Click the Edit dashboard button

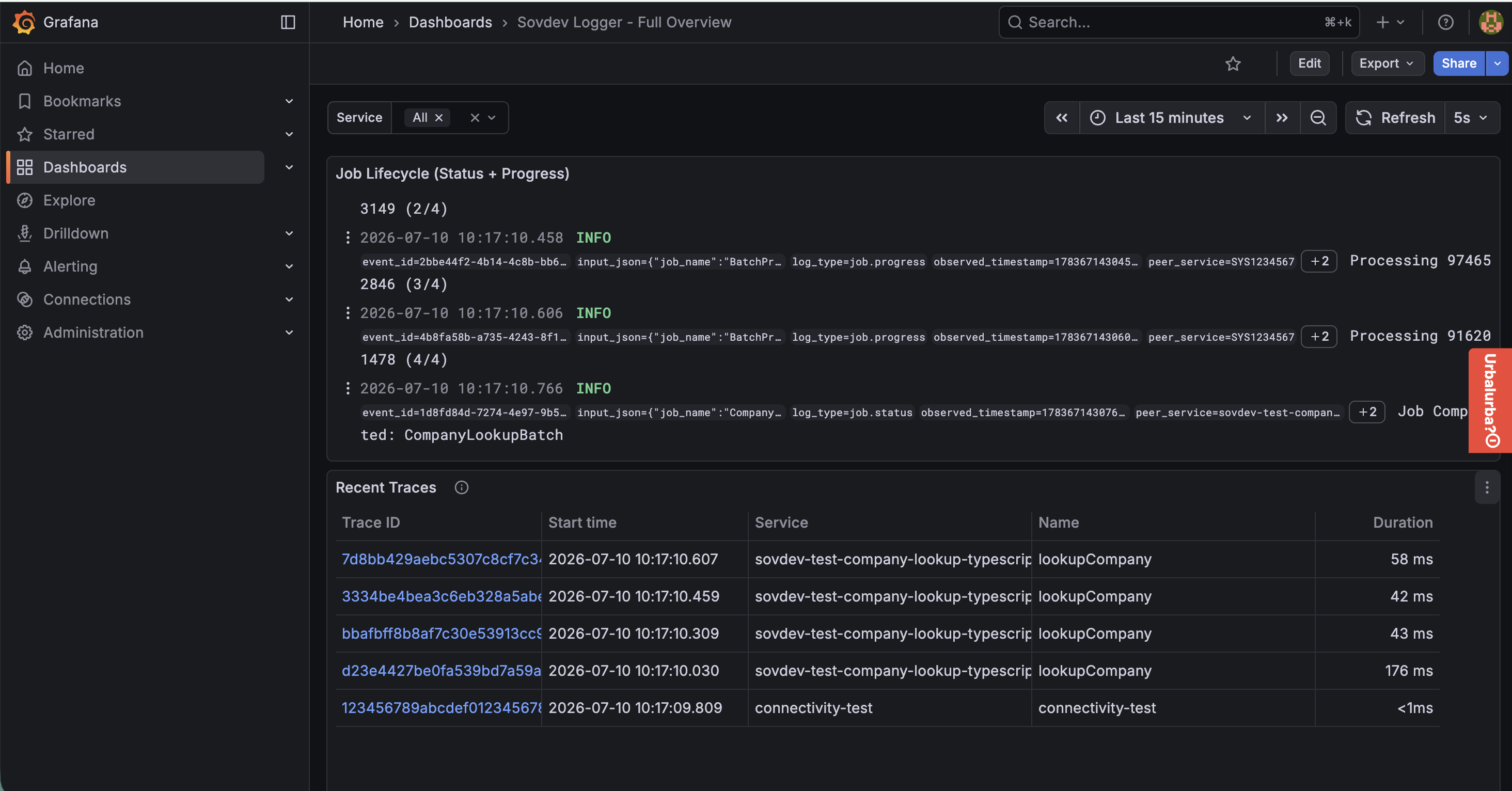[1310, 64]
